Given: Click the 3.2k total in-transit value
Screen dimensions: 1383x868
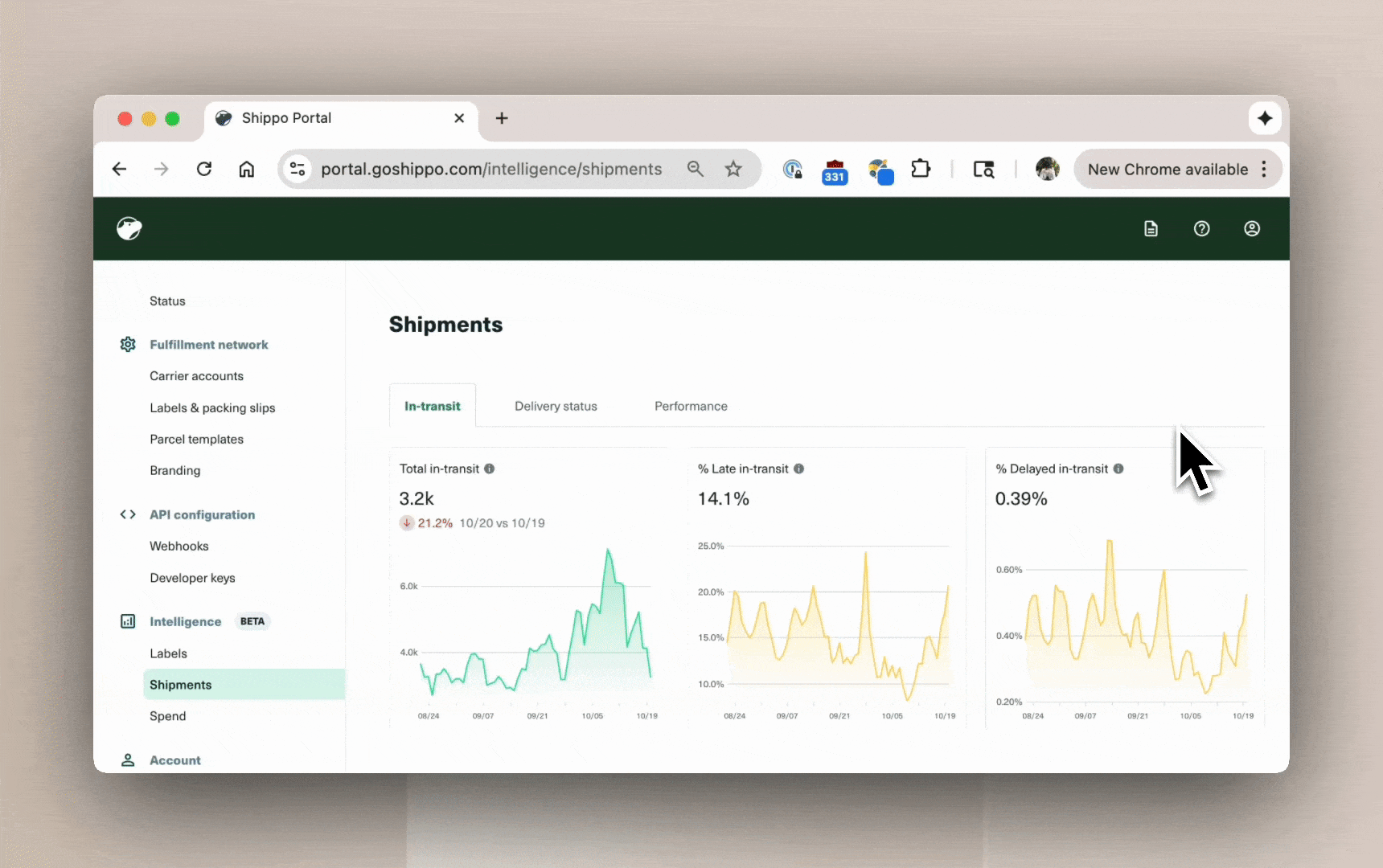Looking at the screenshot, I should pos(417,499).
